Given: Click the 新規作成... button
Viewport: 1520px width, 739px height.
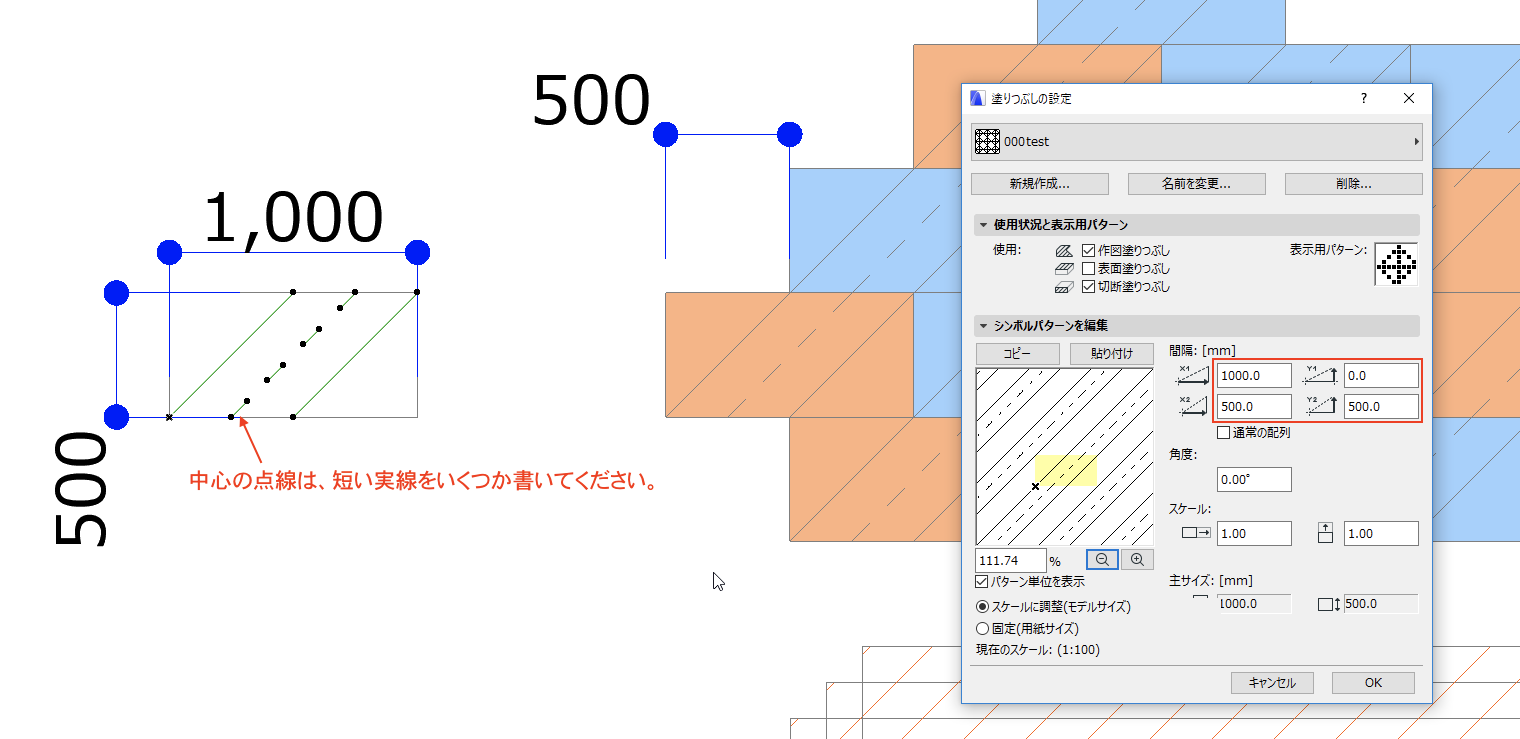Looking at the screenshot, I should 1039,184.
